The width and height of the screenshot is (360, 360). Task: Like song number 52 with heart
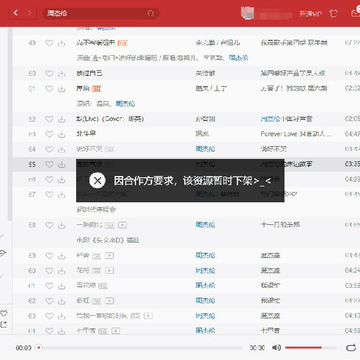(x=49, y=119)
